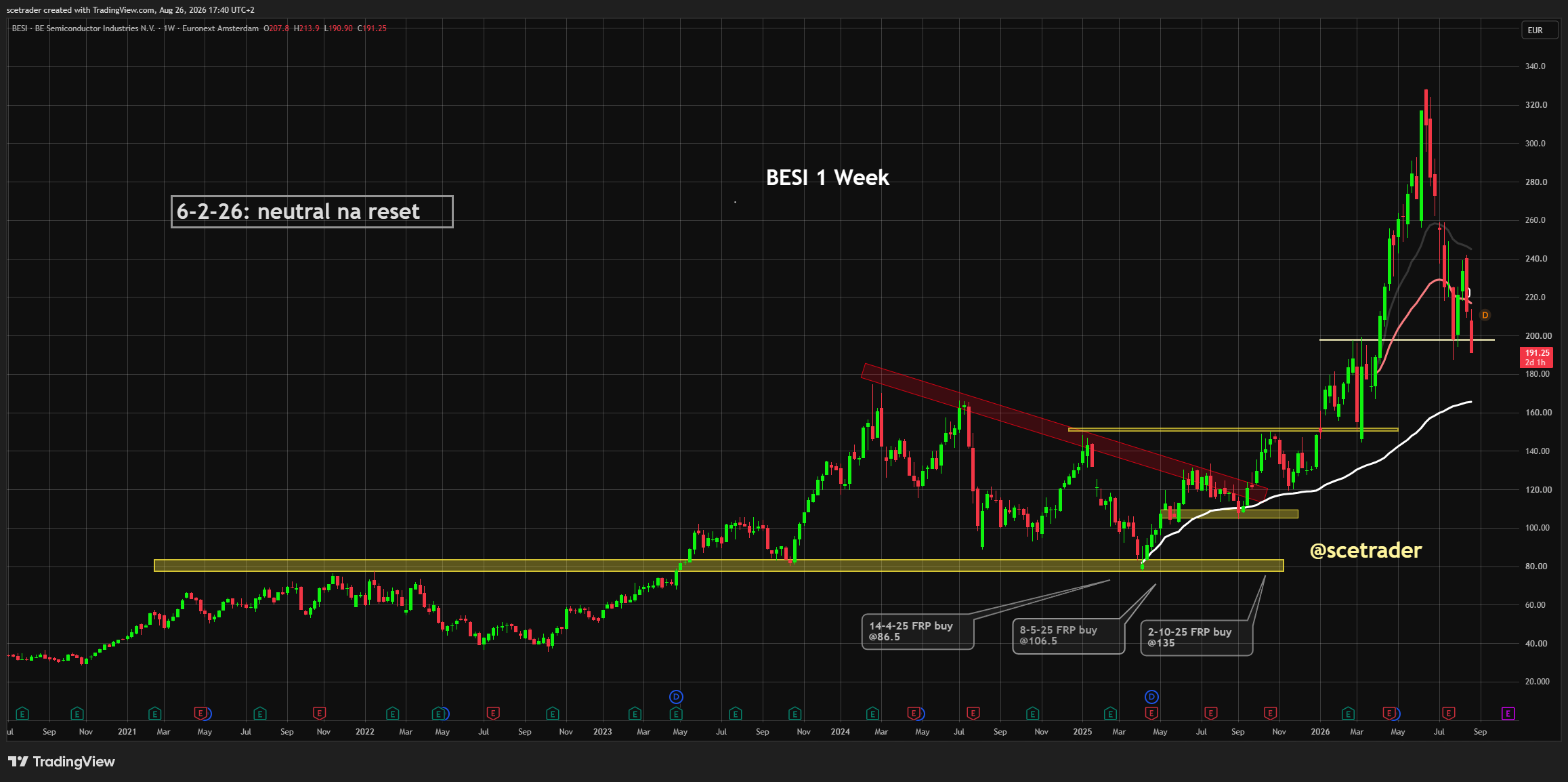
Task: Click the 160.00 price axis label
Action: click(1538, 413)
